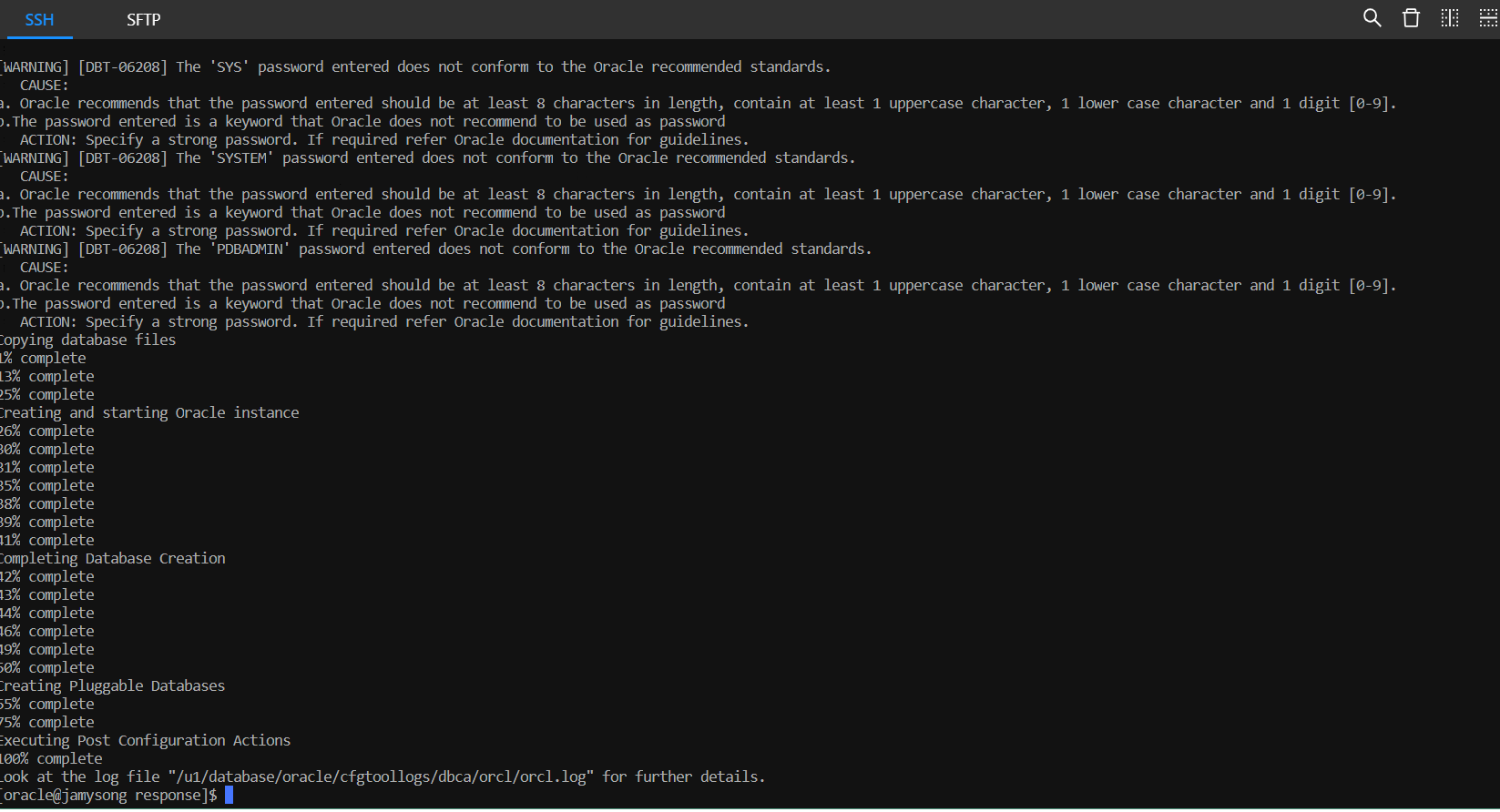Click the '100% complete' line
The height and width of the screenshot is (812, 1500).
click(51, 758)
